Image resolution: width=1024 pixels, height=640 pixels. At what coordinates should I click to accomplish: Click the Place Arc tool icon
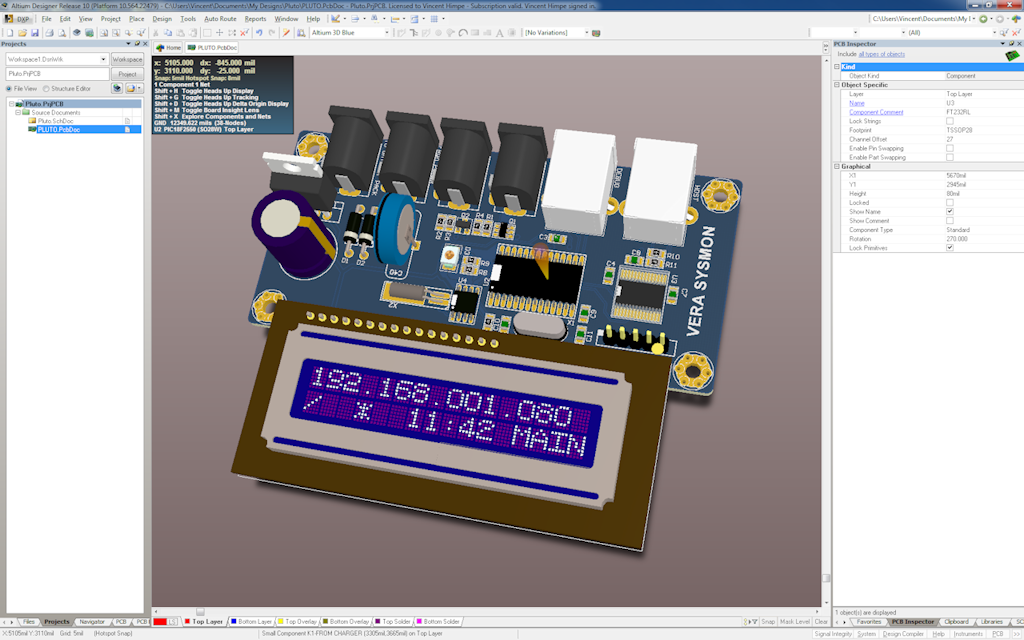click(463, 33)
